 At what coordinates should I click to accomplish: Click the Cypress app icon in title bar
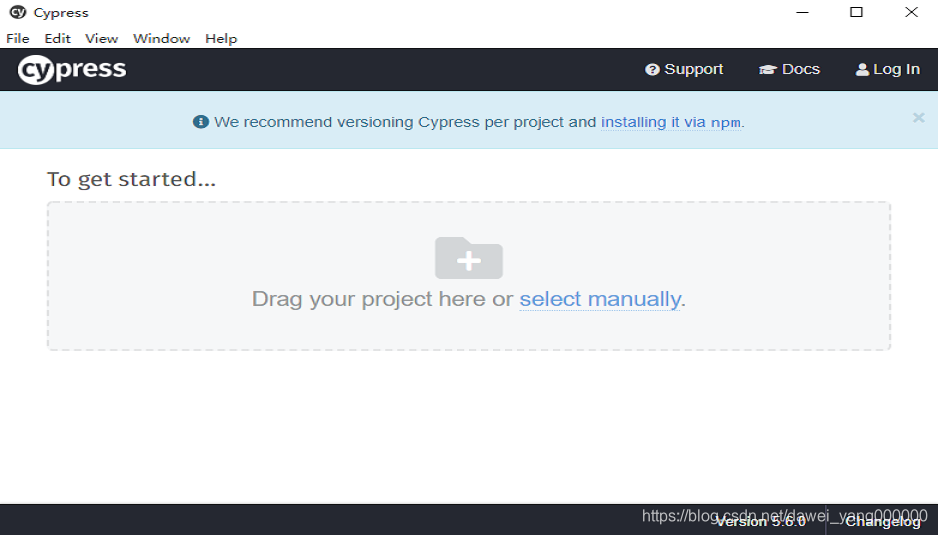coord(18,12)
